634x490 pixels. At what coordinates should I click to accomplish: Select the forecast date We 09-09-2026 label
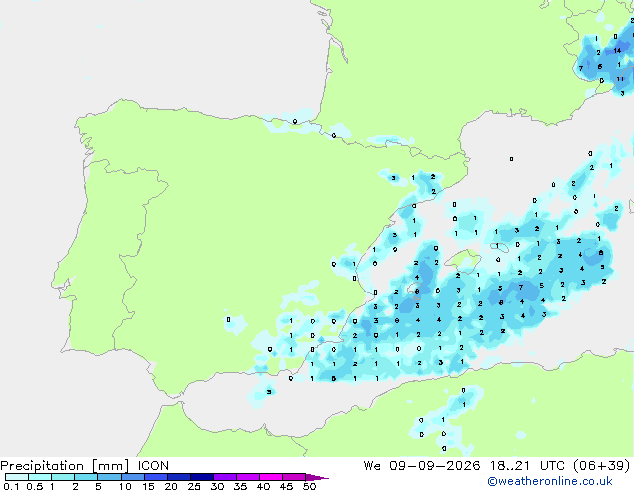point(422,466)
